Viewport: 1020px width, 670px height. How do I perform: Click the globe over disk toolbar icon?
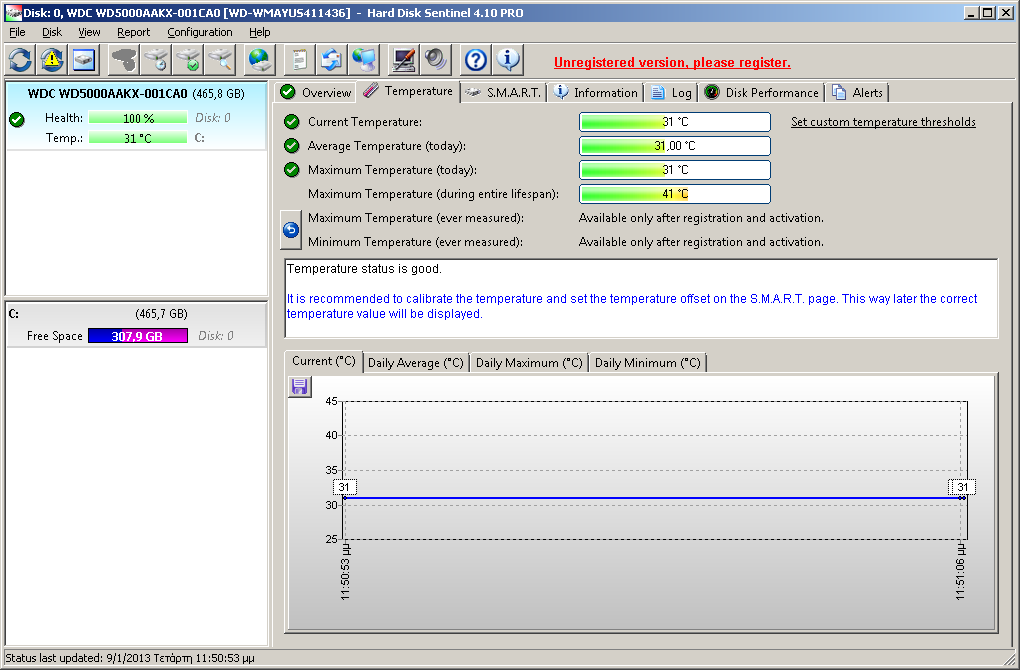[x=260, y=60]
